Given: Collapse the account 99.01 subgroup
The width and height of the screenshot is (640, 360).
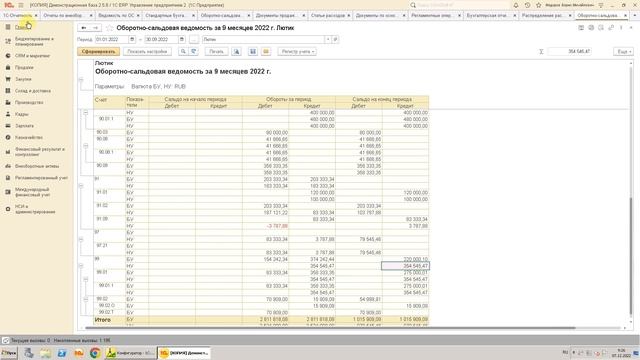Looking at the screenshot, I should coord(86,279).
